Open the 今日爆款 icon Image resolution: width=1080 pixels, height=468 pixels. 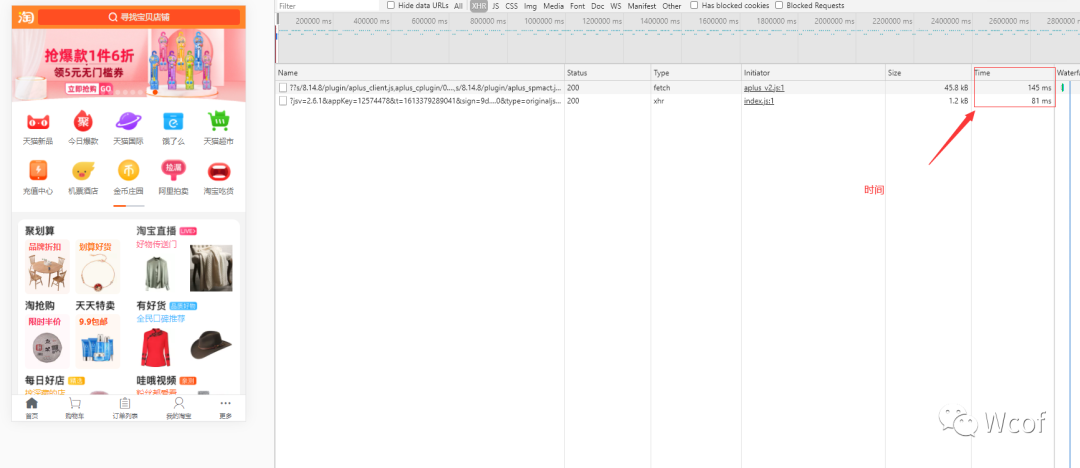[83, 122]
